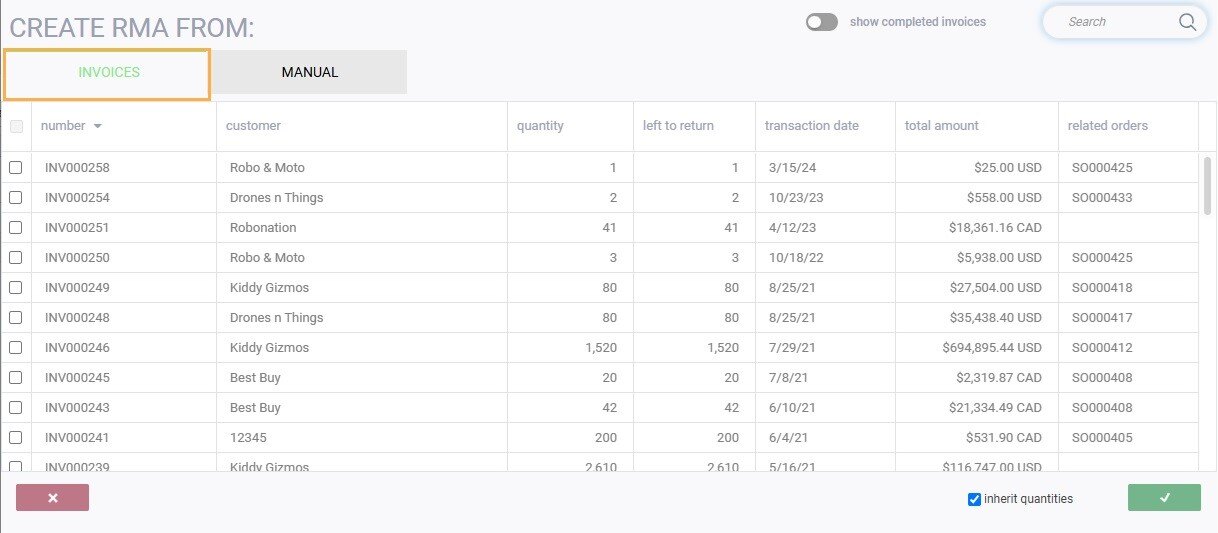
Task: Click related order SO000418
Action: (x=1102, y=288)
